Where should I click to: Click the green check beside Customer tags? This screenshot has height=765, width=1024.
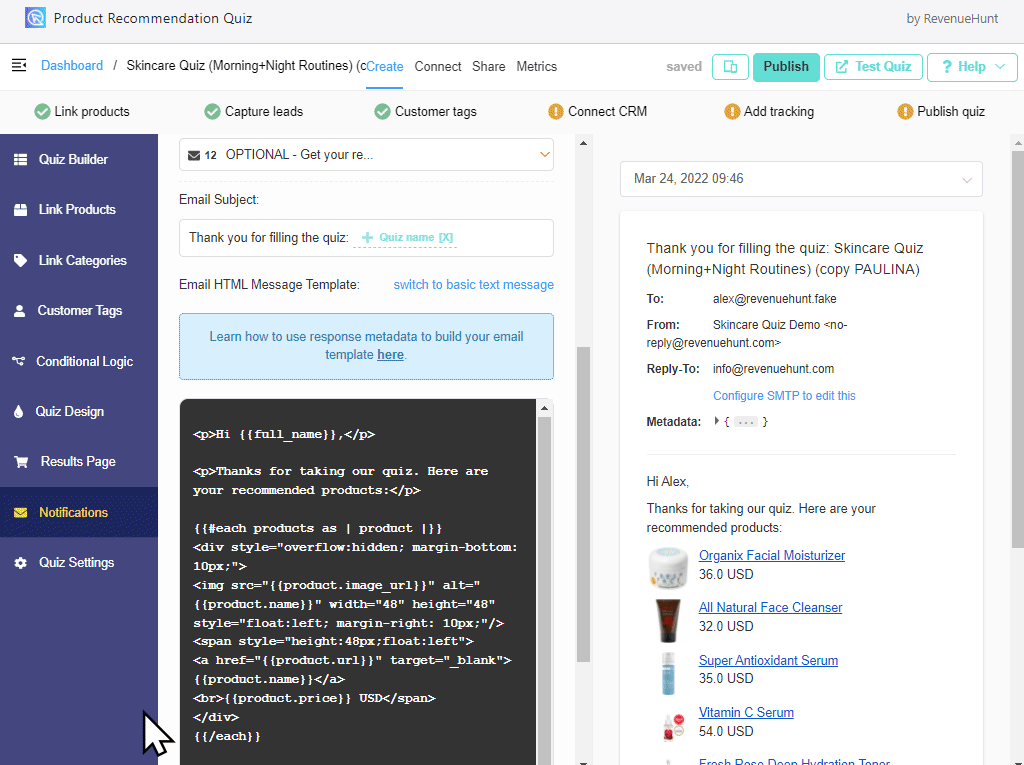[x=383, y=112]
